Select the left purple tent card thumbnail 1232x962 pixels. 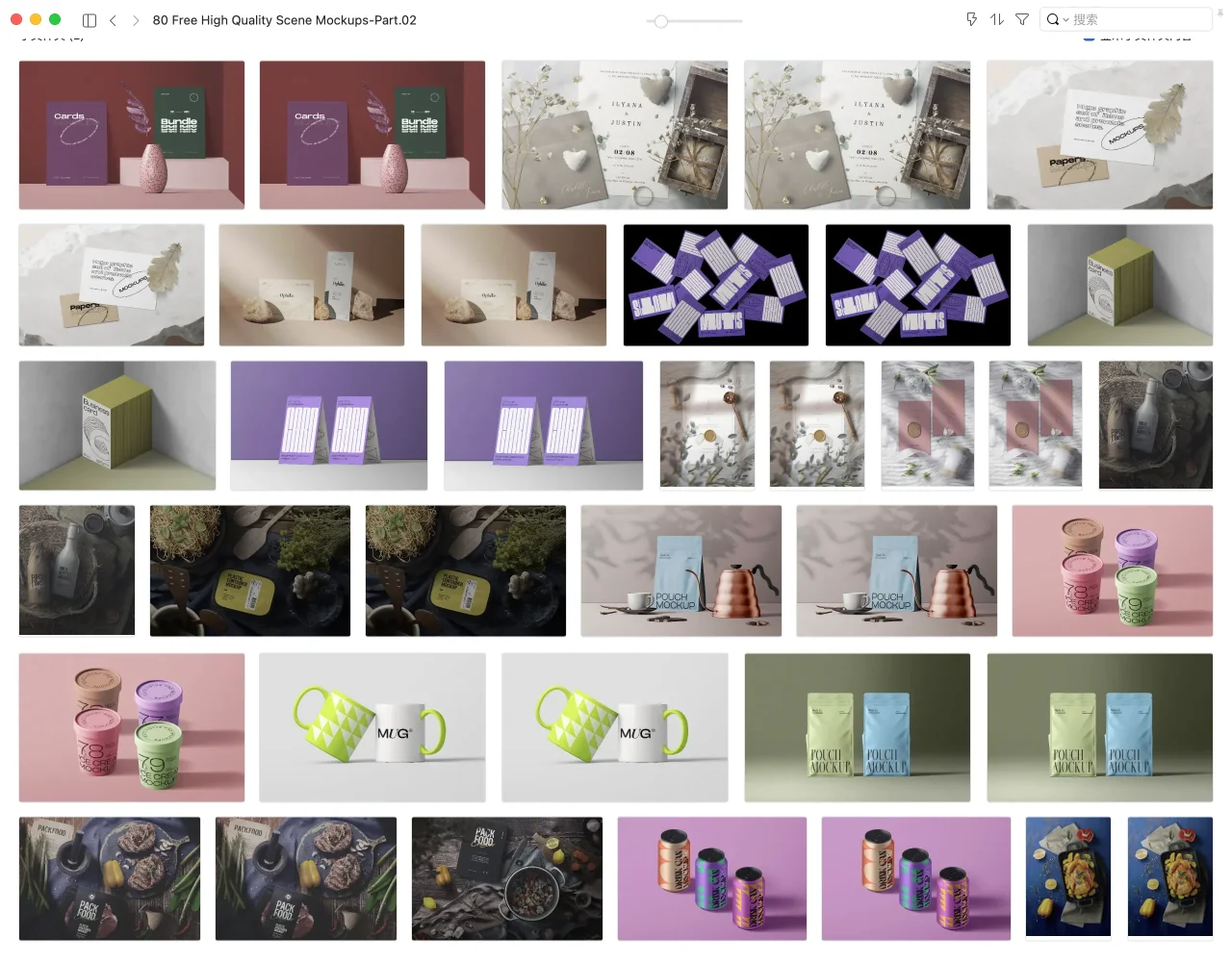click(x=329, y=425)
